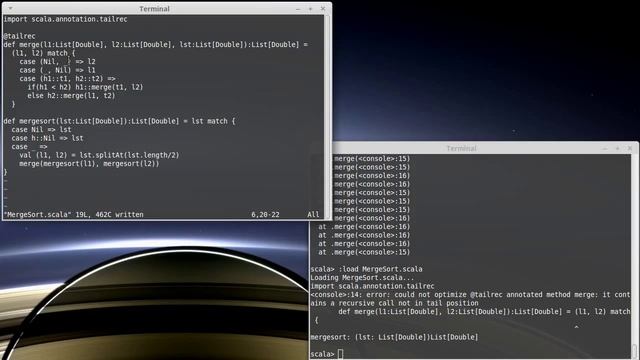Click the 'val (l1, l2) = lst.splitAt' line
The width and height of the screenshot is (640, 360).
[x=99, y=155]
